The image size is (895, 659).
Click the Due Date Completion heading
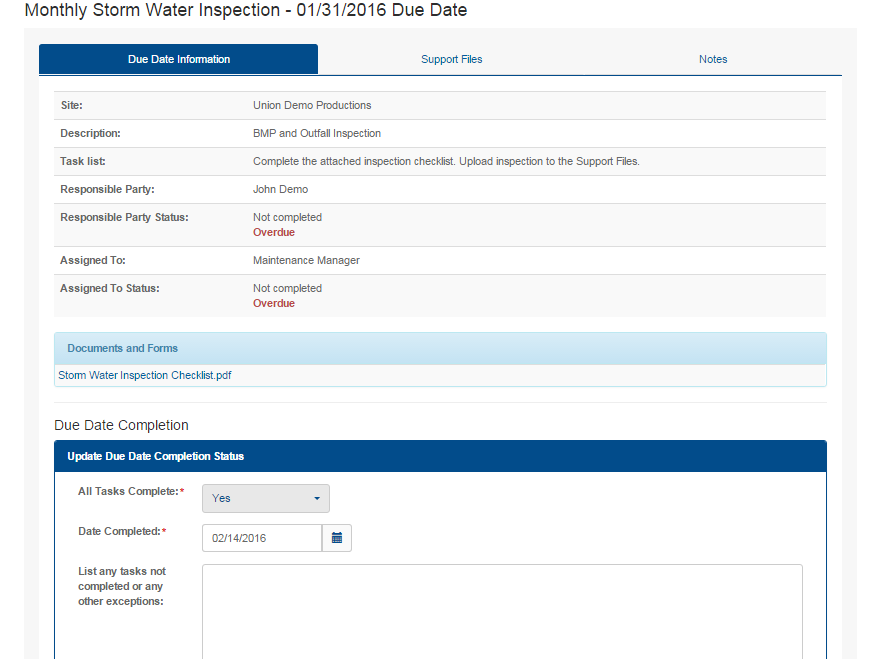121,425
